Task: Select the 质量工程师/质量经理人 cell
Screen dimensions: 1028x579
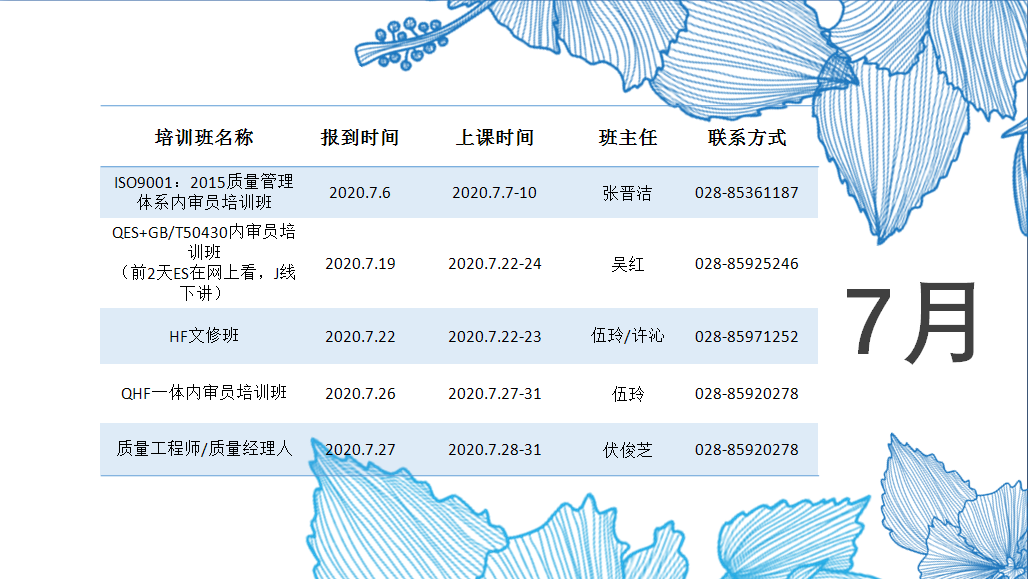Action: click(x=204, y=449)
